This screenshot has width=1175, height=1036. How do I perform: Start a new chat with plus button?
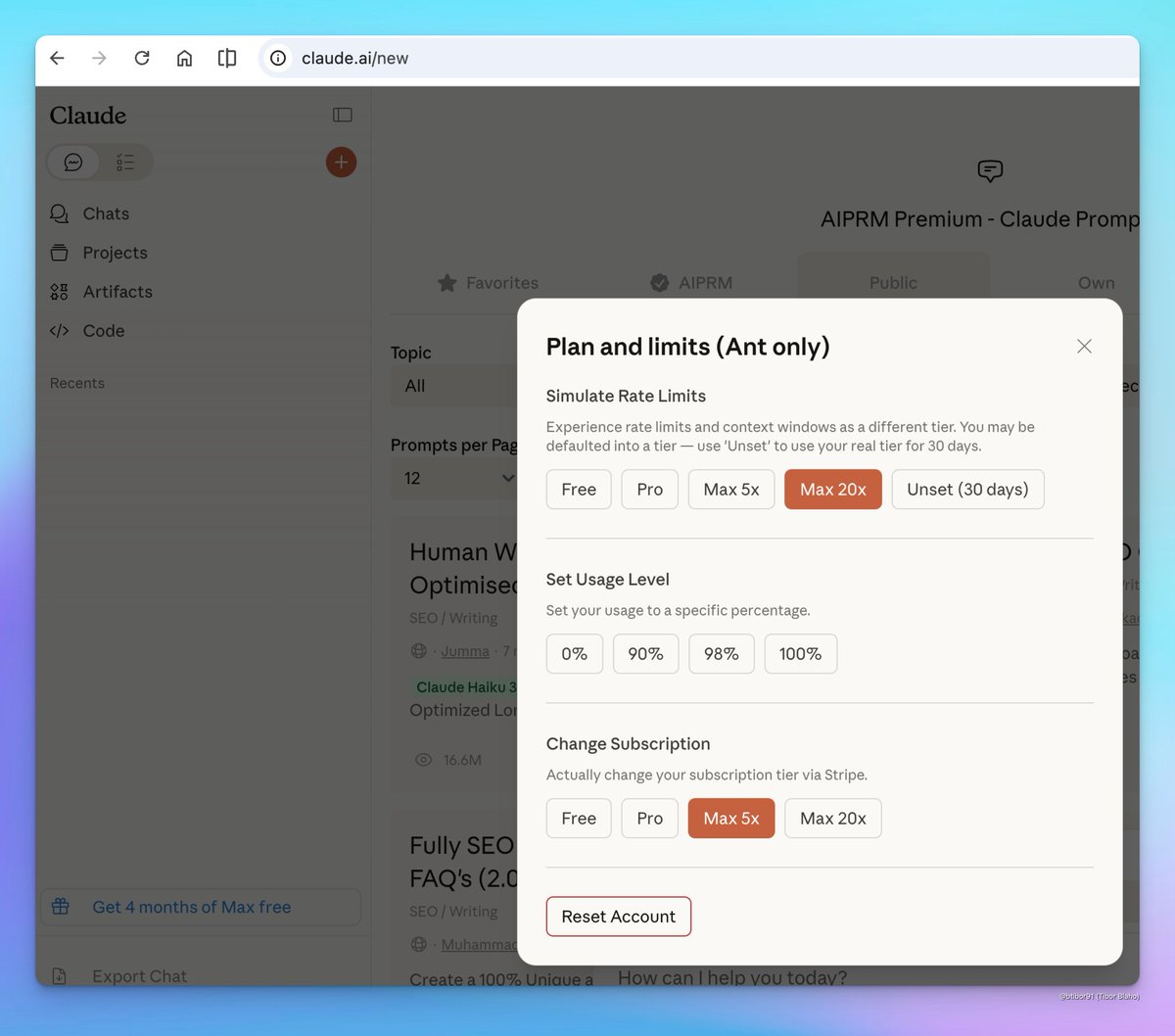341,163
